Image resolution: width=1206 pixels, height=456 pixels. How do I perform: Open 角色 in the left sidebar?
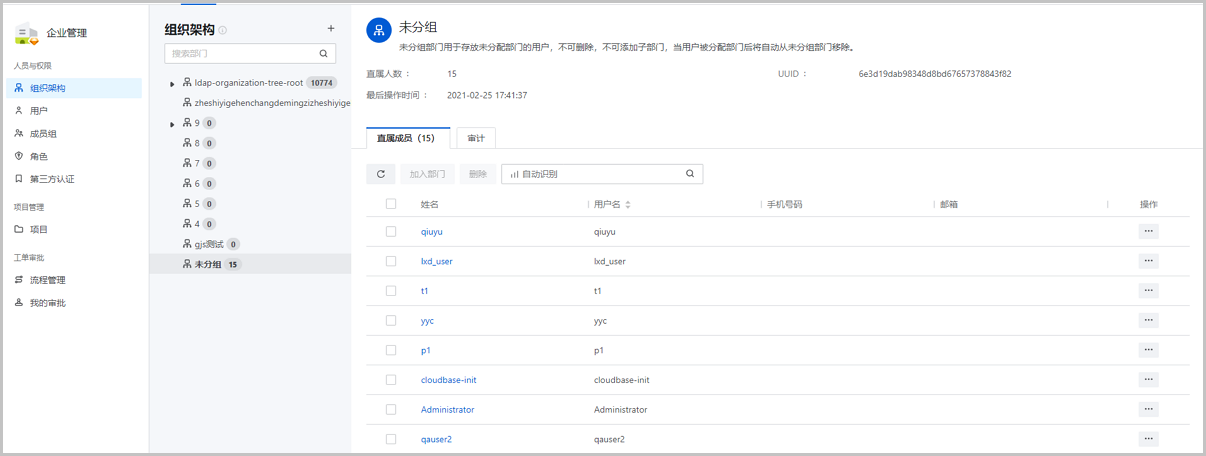point(39,157)
